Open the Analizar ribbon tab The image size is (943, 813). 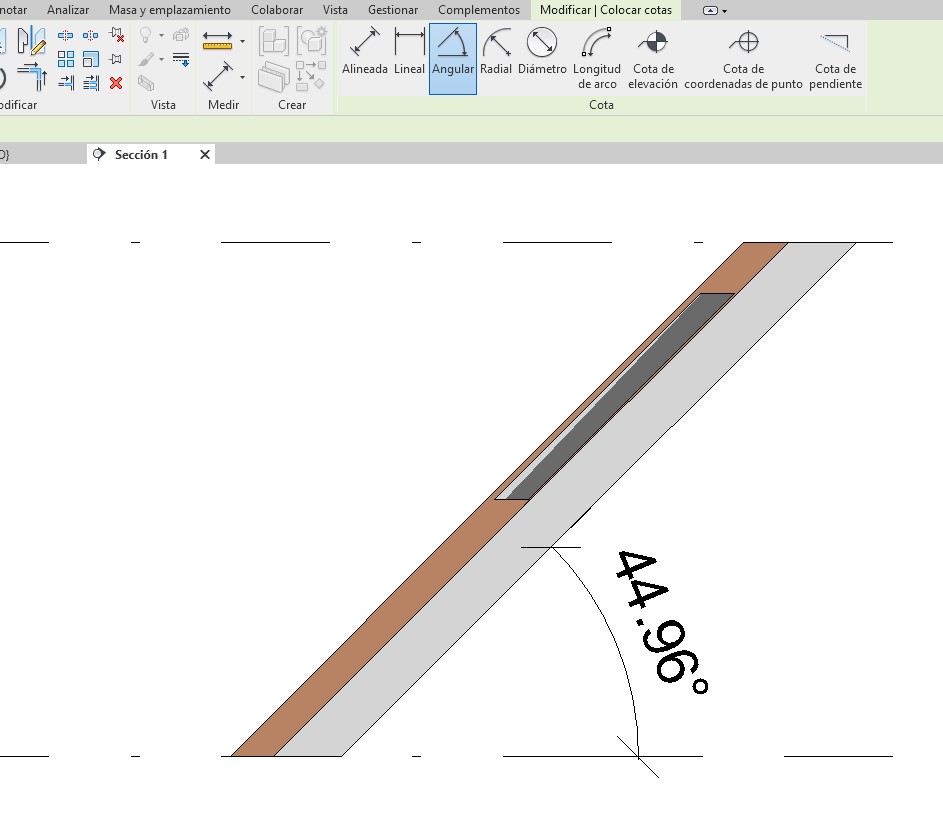(68, 10)
